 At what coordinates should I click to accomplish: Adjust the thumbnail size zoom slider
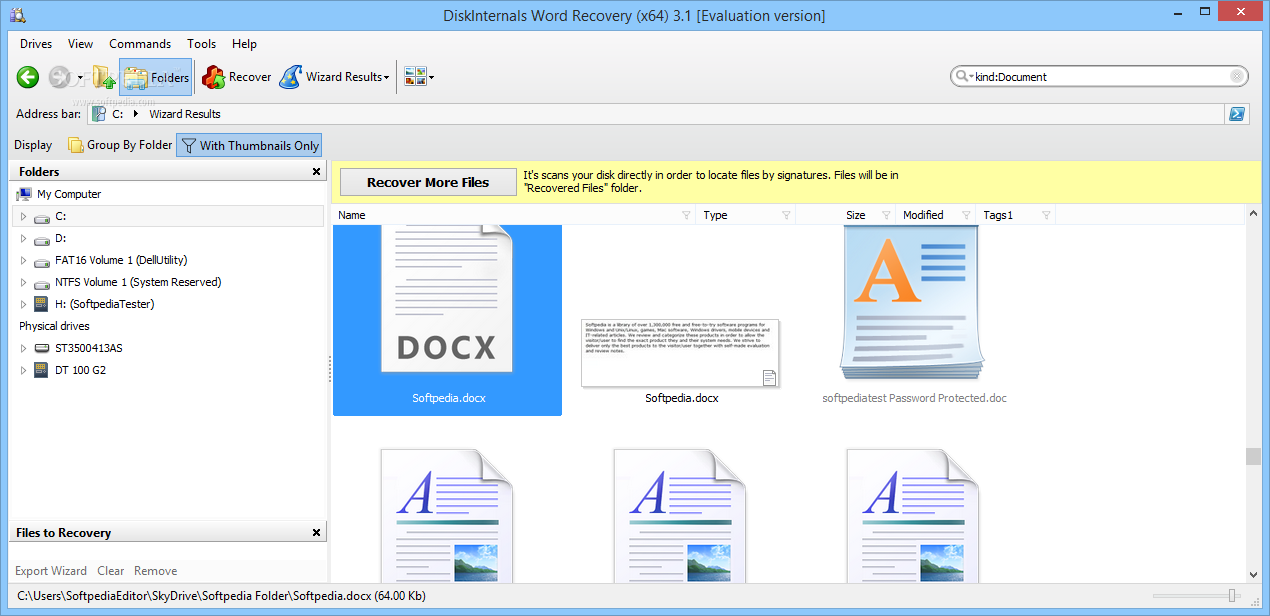[x=1233, y=596]
